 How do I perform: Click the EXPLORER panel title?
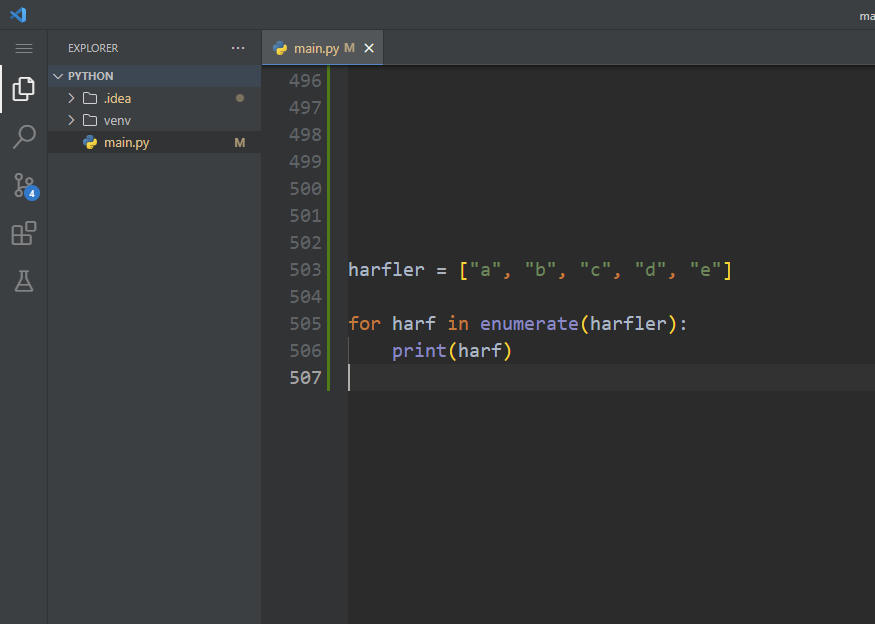click(93, 49)
